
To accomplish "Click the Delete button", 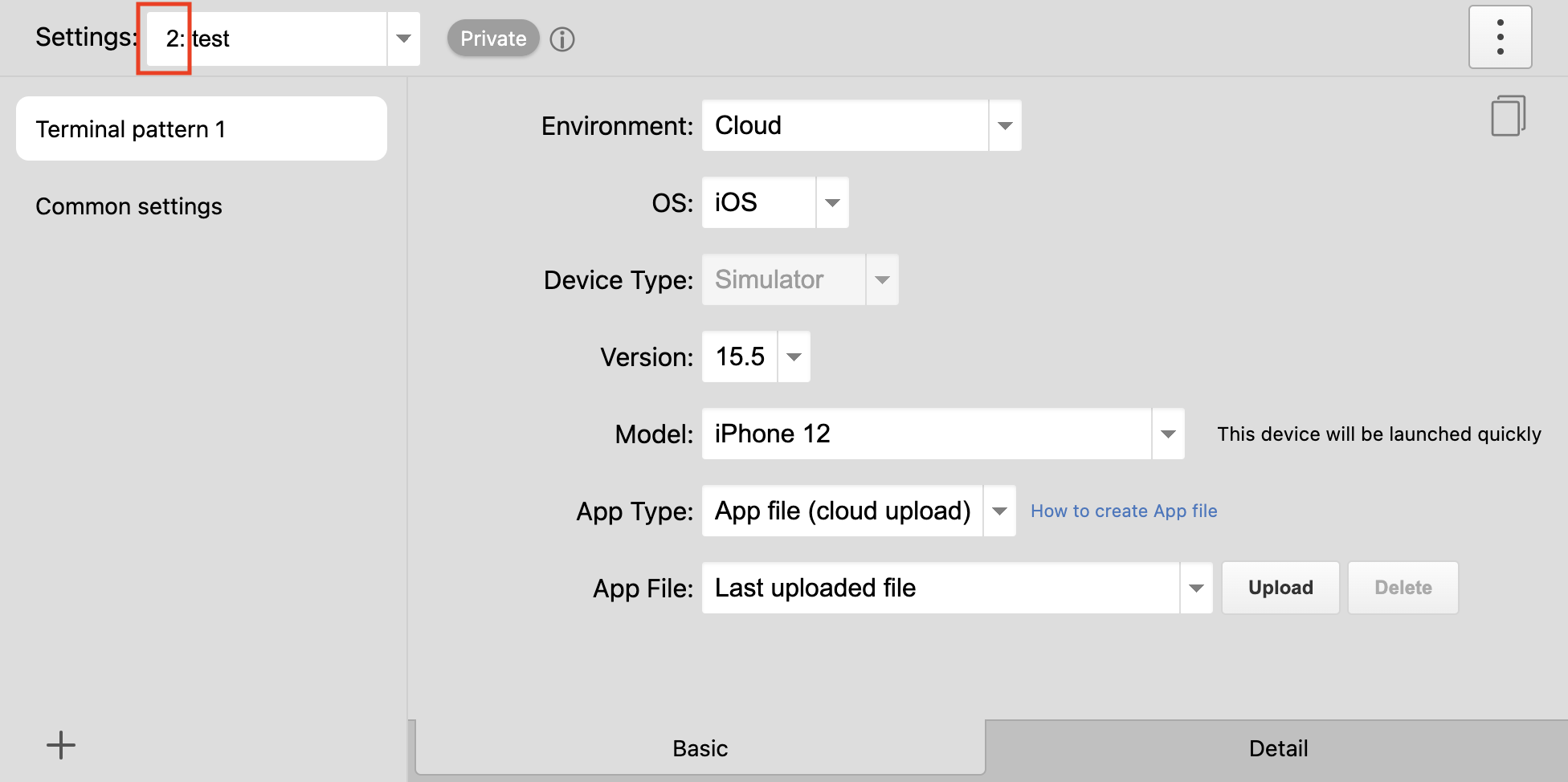I will 1403,588.
